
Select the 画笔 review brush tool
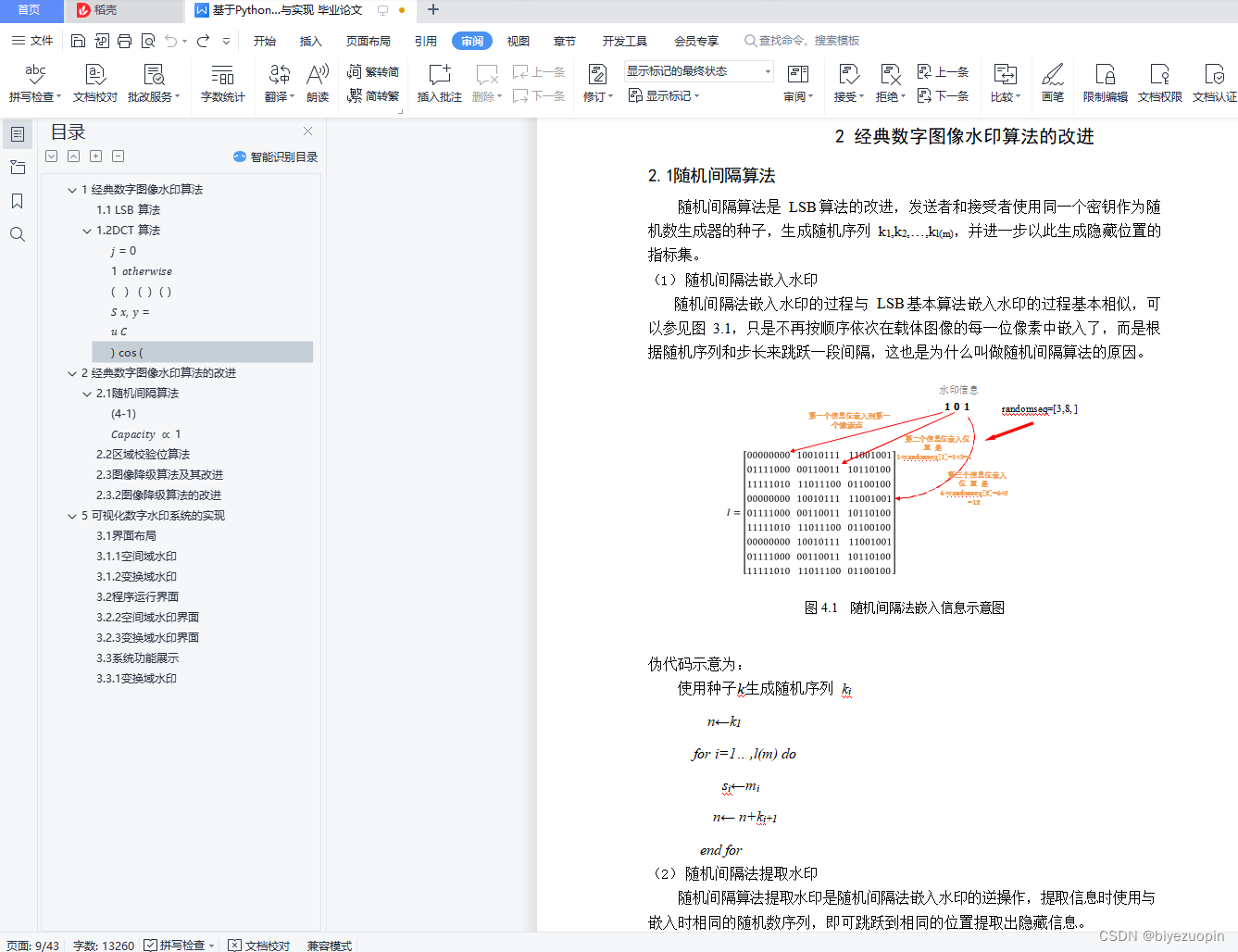[x=1052, y=83]
